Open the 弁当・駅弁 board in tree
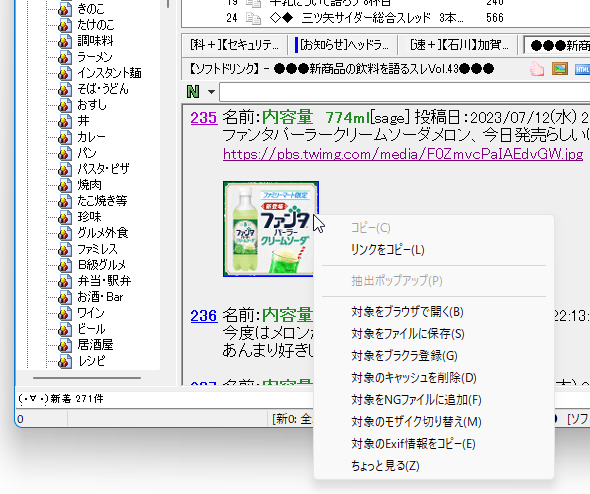Screen dimensions: 590x494 104,281
